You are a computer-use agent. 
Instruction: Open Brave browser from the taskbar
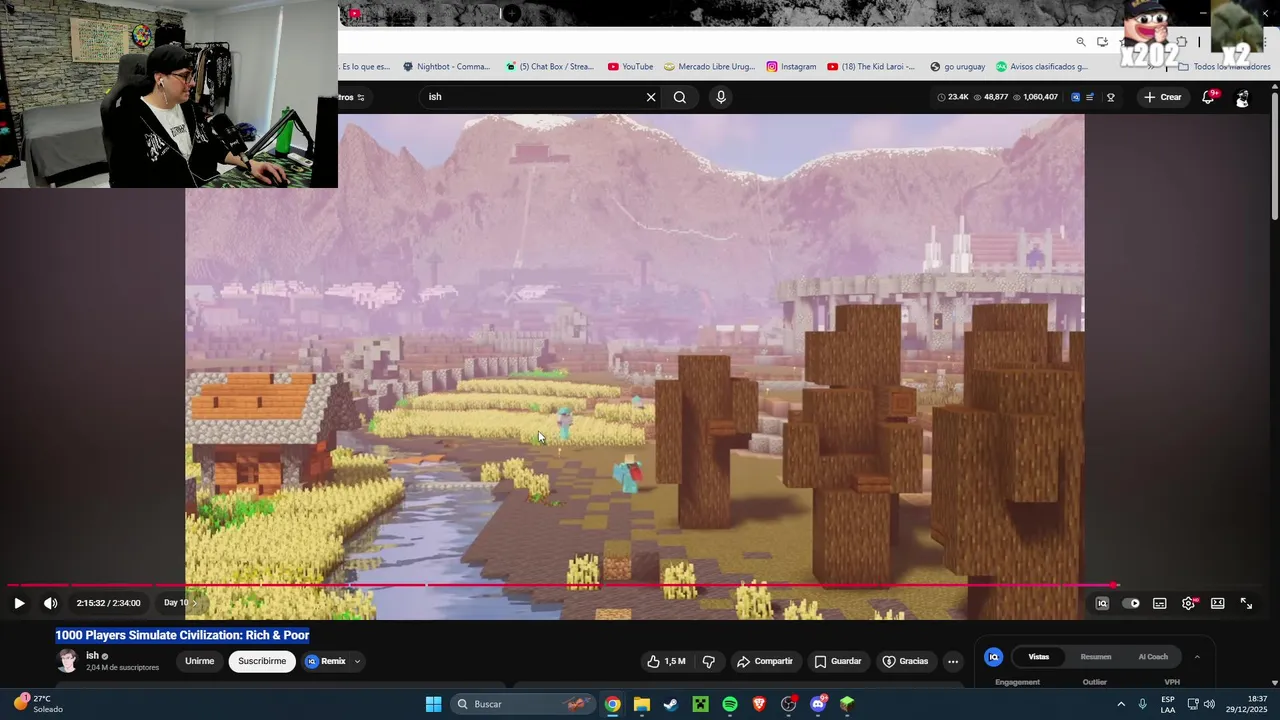click(759, 704)
